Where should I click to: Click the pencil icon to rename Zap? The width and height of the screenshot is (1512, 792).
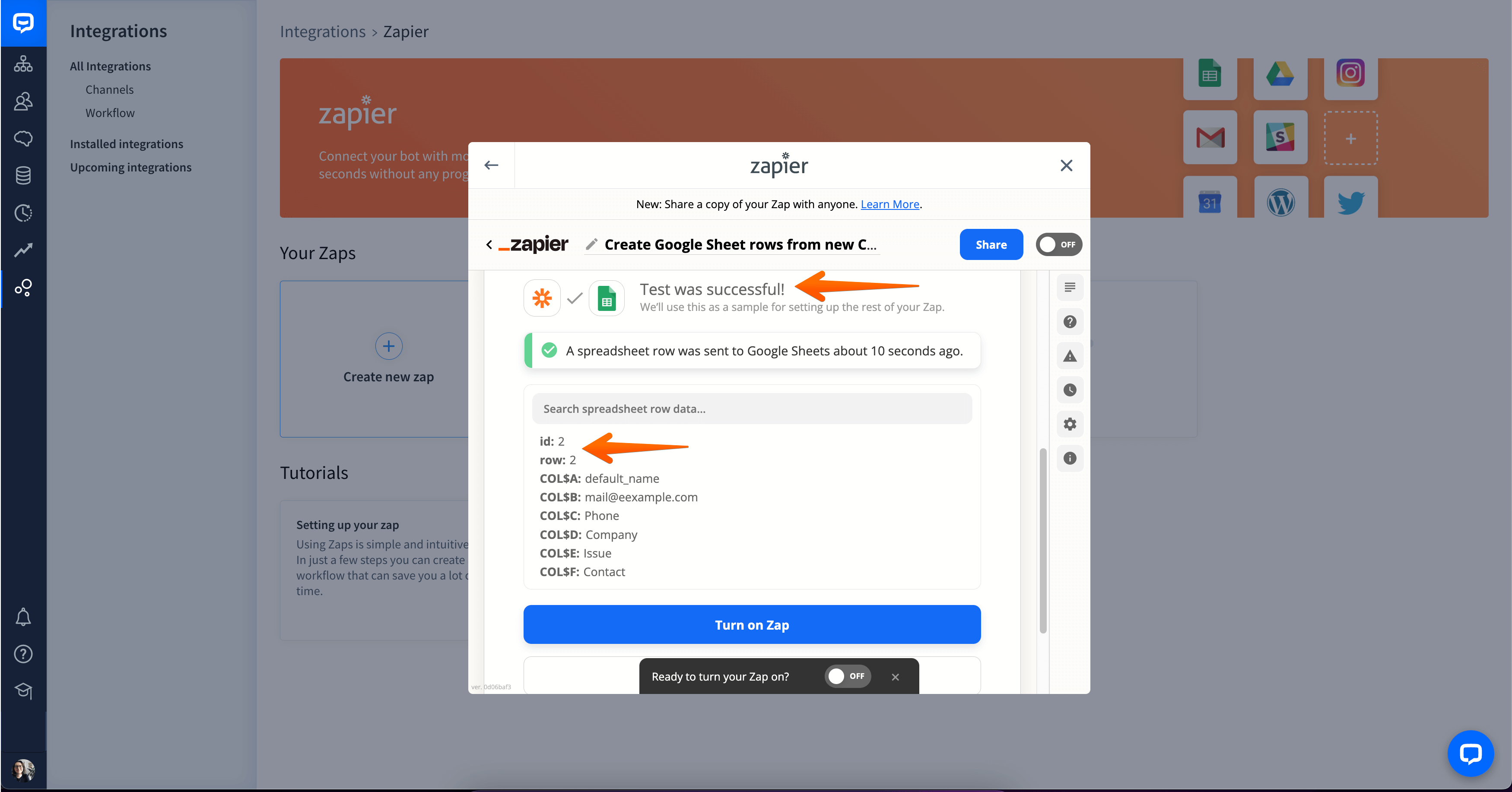(x=592, y=244)
